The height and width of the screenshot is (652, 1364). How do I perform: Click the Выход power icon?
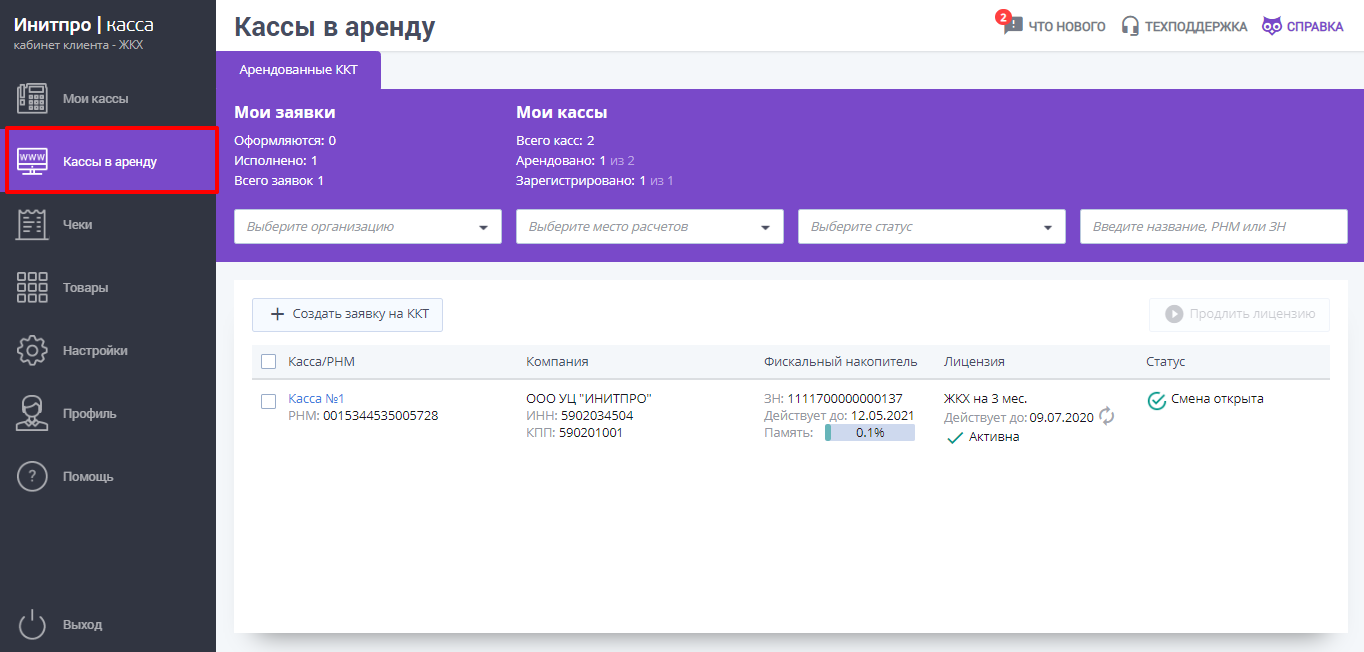coord(32,625)
